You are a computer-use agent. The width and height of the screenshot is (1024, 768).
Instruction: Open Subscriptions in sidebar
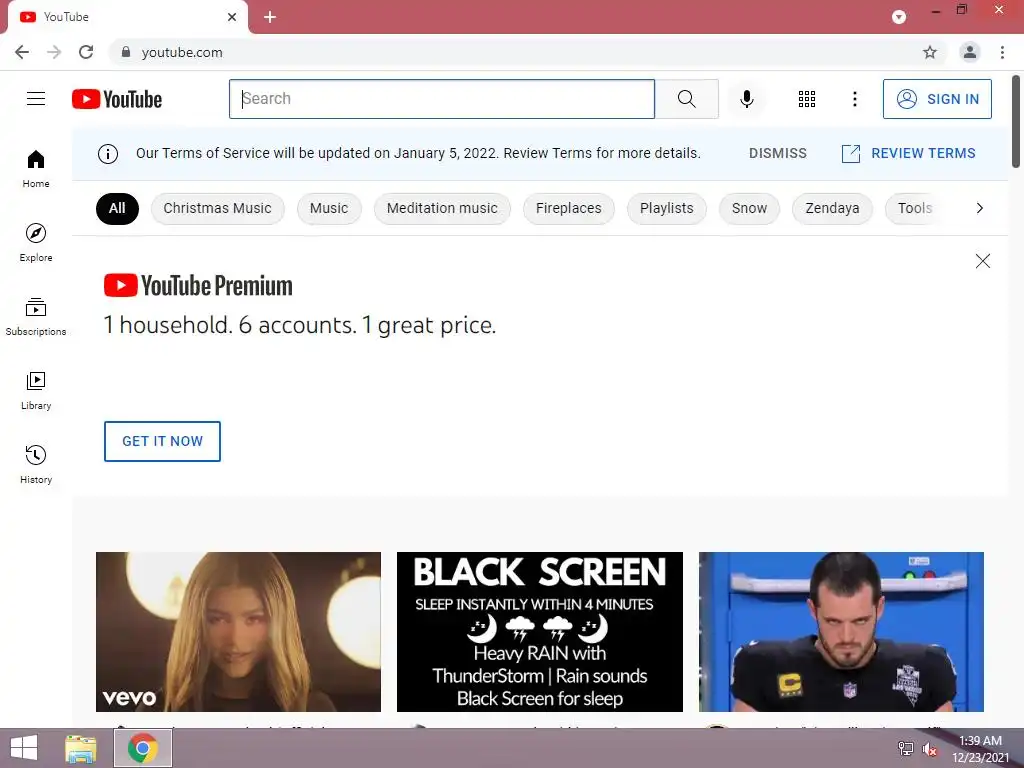click(x=36, y=317)
